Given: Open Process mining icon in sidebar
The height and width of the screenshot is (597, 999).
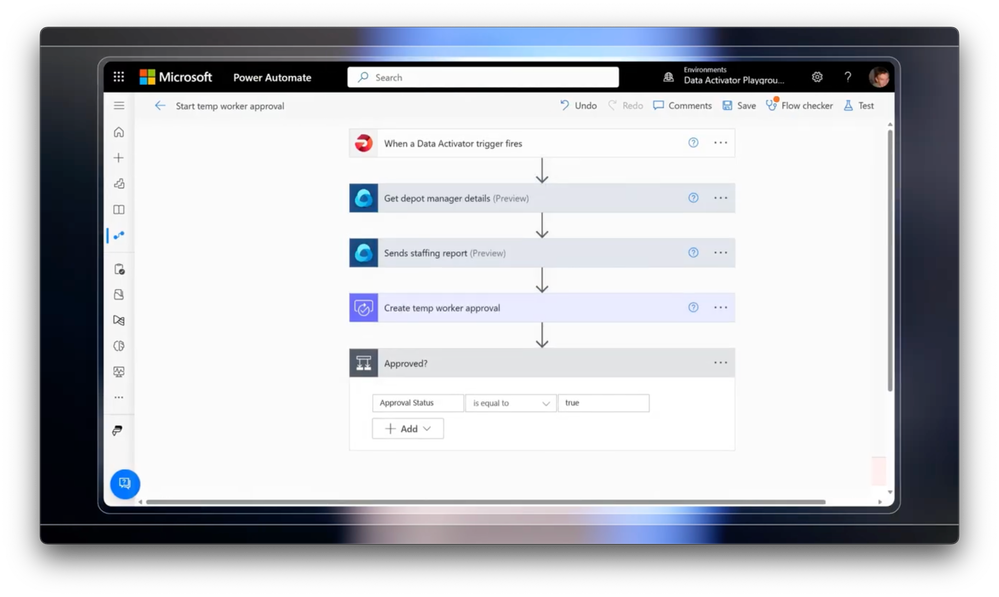Looking at the screenshot, I should [x=119, y=320].
